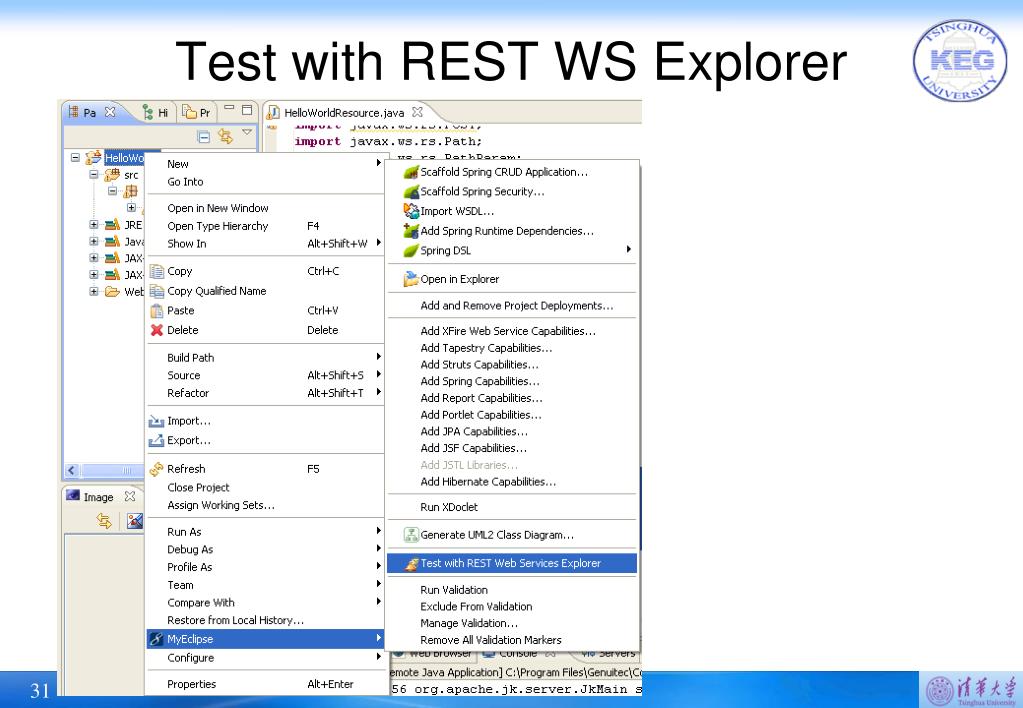
Task: Expand the Spring DSL submenu arrow
Action: (629, 249)
